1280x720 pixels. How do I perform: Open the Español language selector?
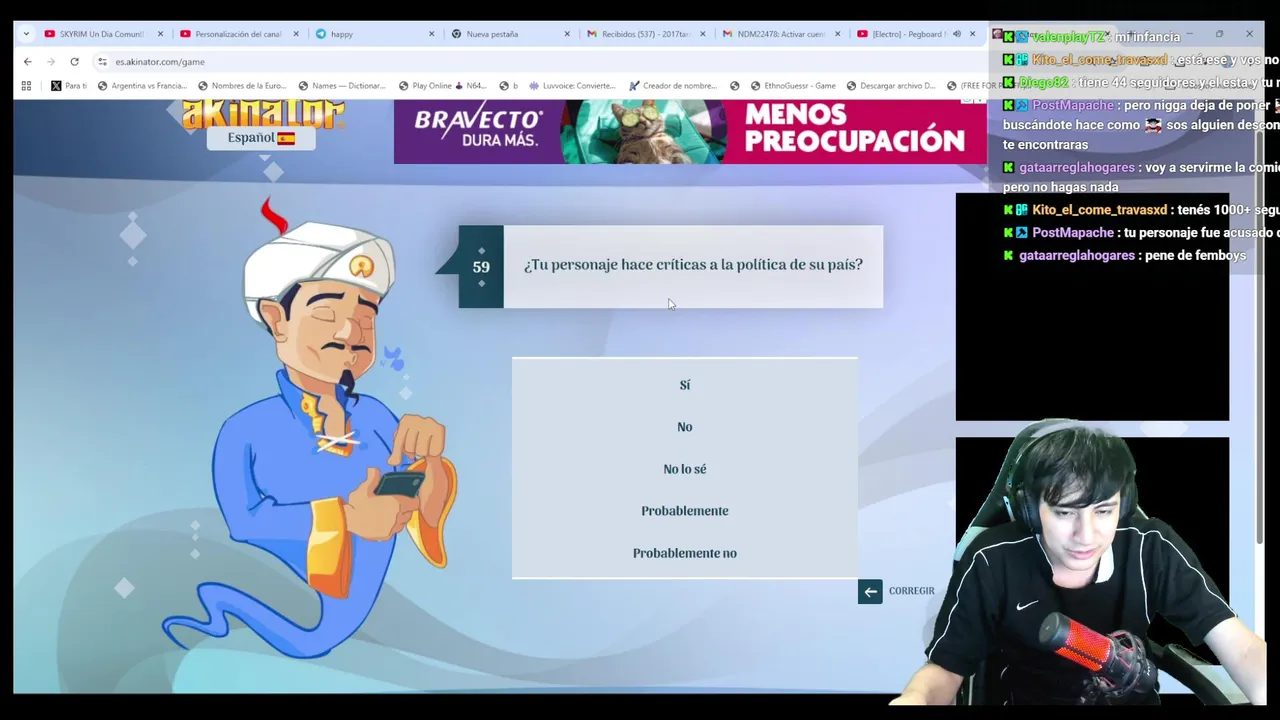coord(261,138)
